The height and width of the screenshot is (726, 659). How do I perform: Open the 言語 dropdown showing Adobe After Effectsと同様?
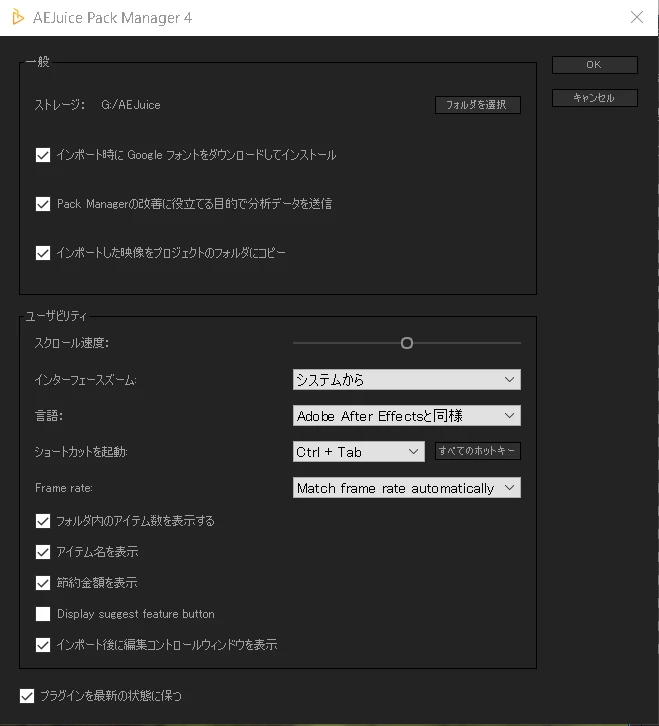[407, 416]
